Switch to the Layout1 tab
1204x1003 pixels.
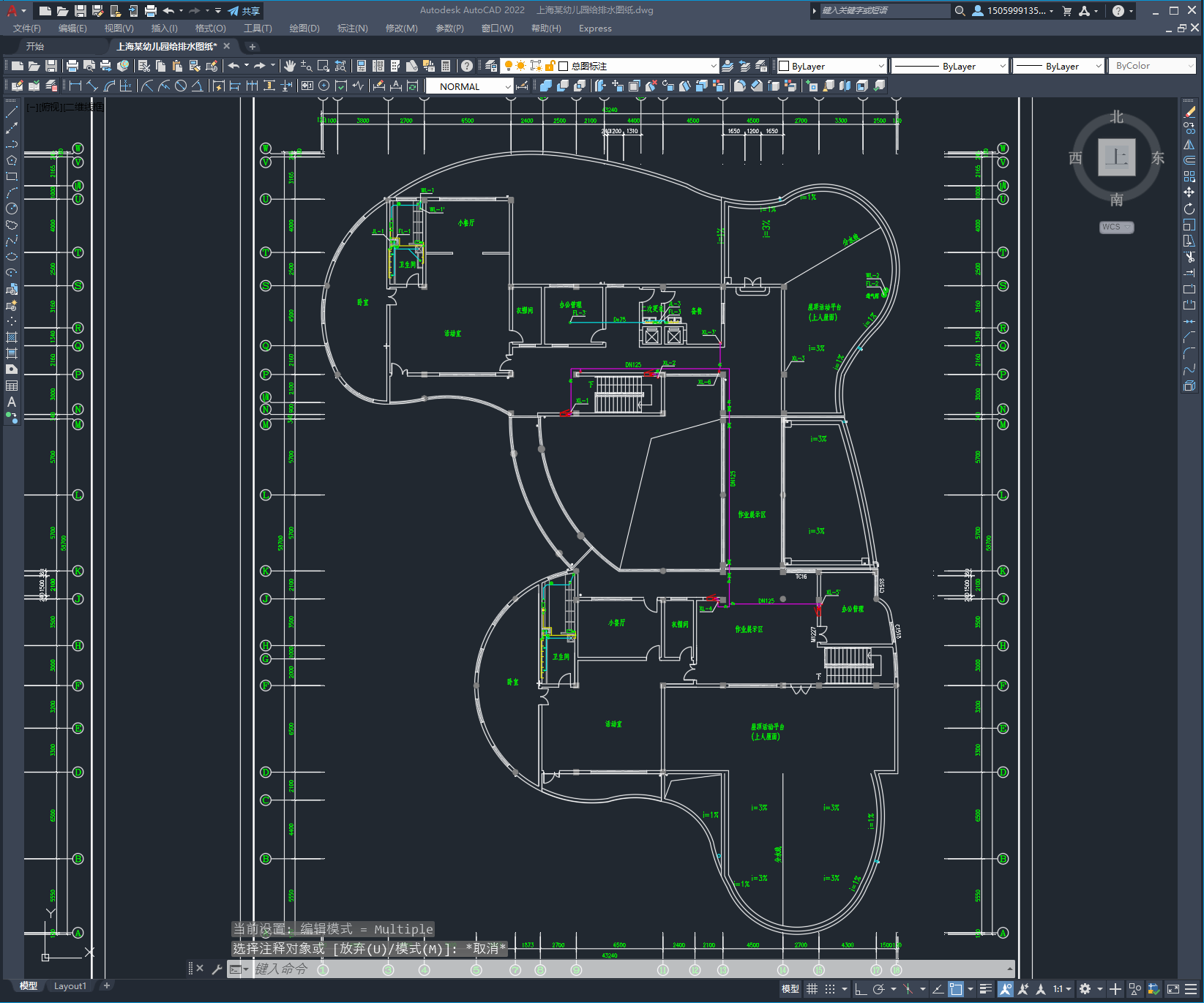point(70,986)
